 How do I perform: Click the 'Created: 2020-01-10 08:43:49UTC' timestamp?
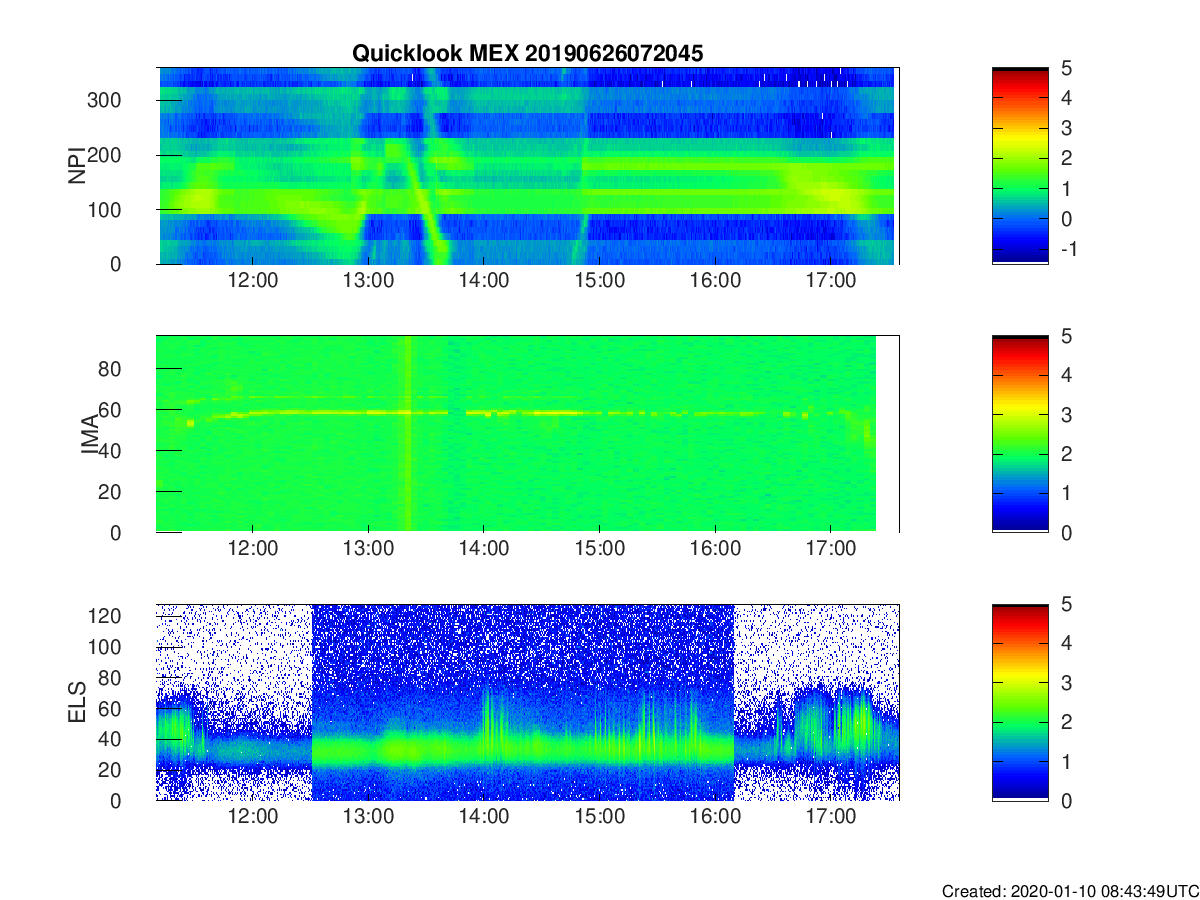(1069, 890)
